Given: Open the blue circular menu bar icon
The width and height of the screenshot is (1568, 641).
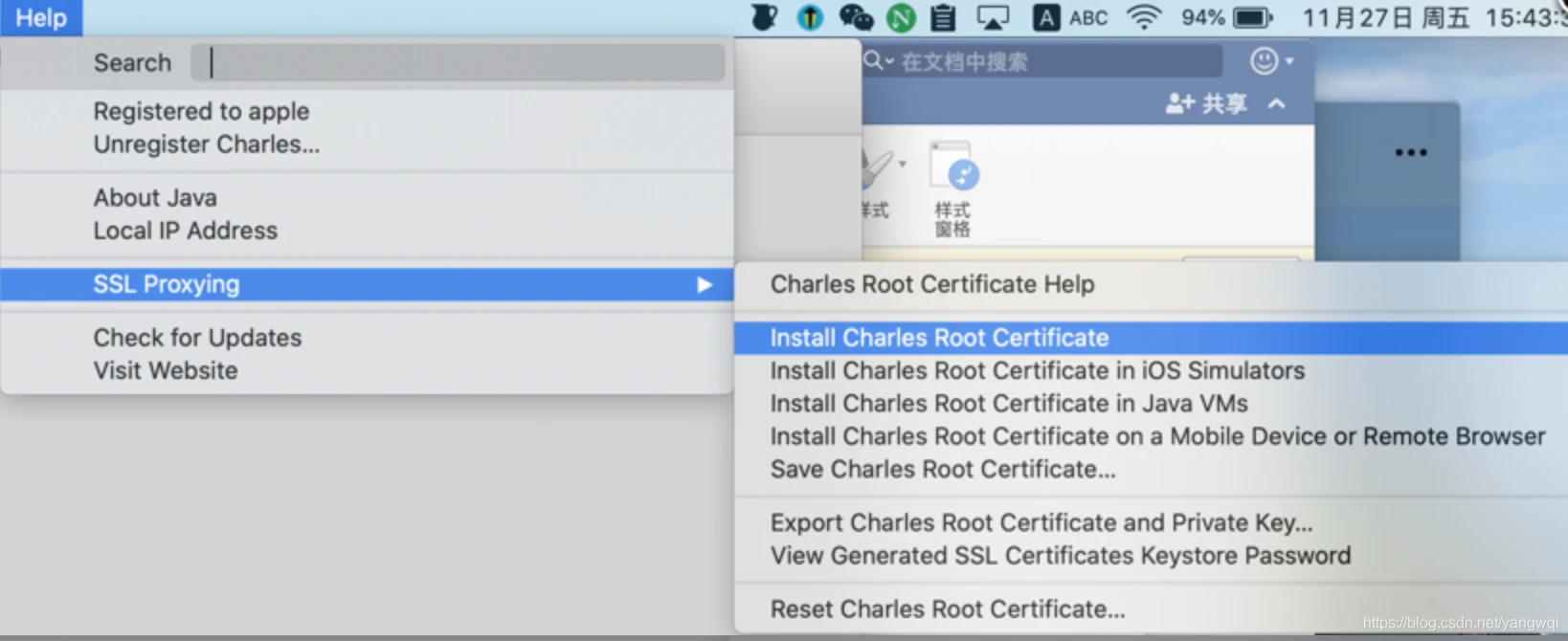Looking at the screenshot, I should click(810, 17).
